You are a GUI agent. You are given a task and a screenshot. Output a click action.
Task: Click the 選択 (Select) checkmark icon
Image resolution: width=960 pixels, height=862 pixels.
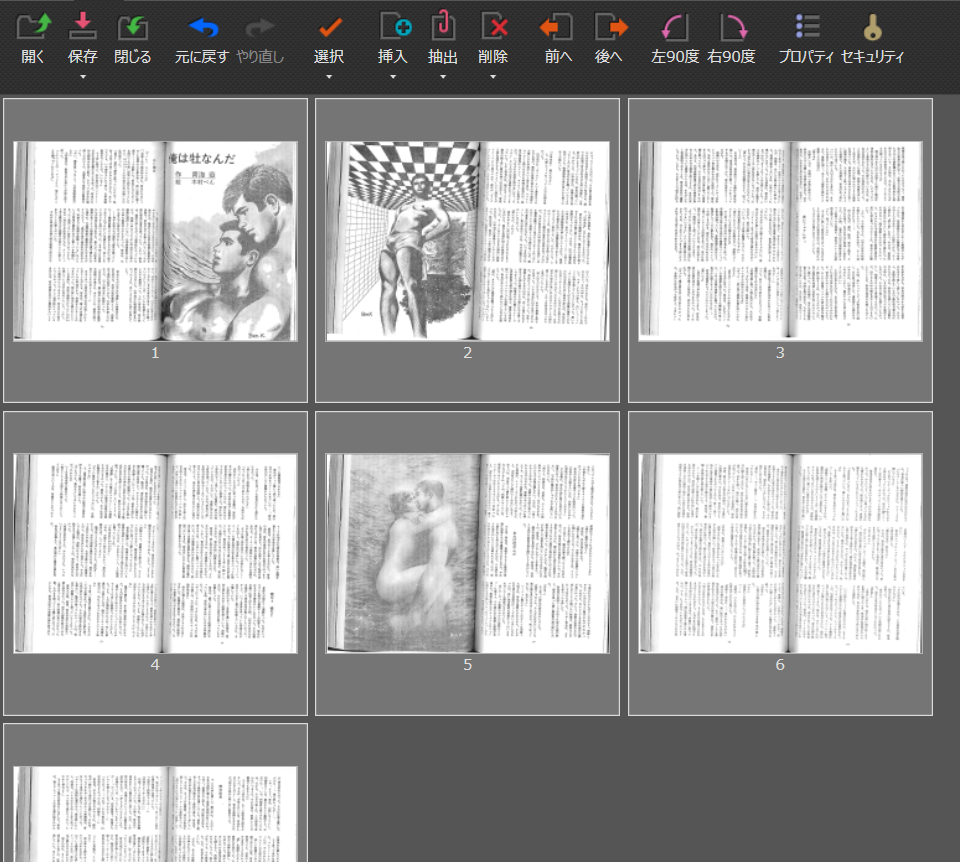(x=329, y=28)
